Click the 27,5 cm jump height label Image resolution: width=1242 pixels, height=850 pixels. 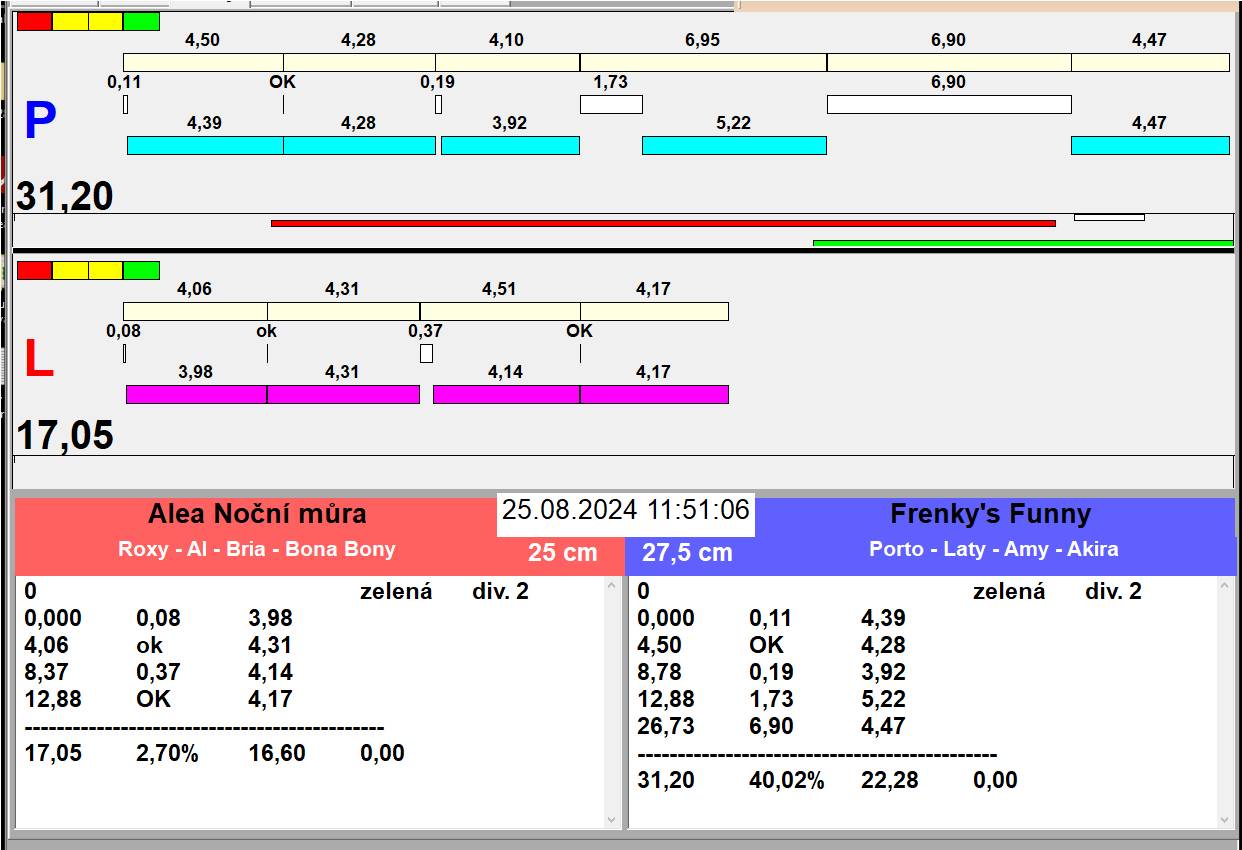tap(687, 552)
